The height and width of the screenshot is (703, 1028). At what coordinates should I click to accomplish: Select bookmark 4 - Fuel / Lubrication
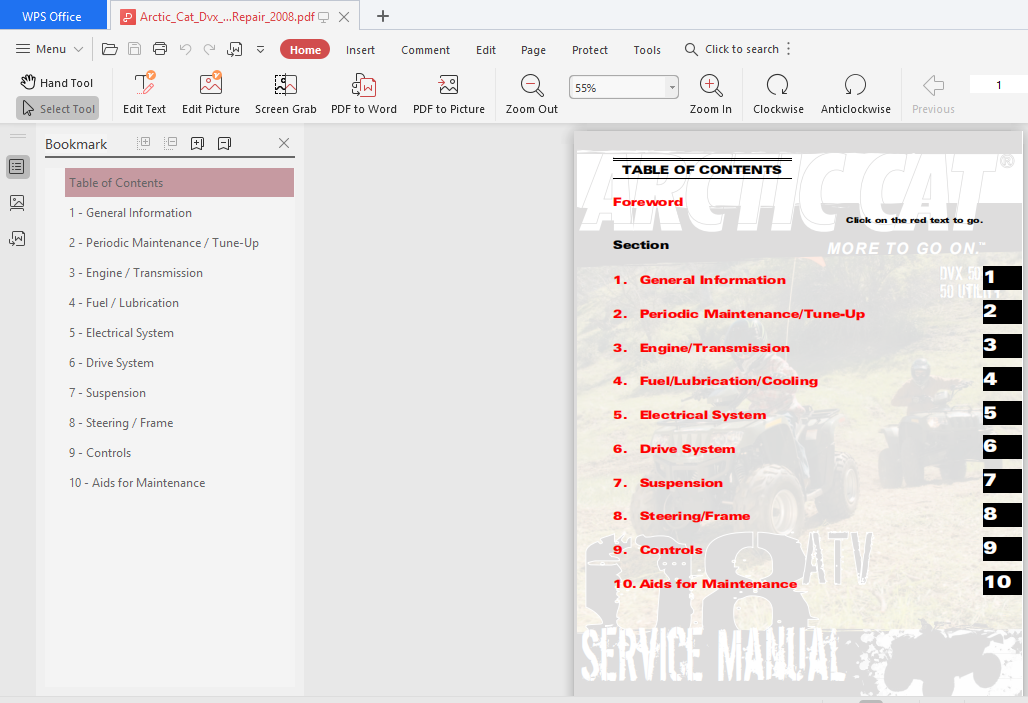click(124, 303)
